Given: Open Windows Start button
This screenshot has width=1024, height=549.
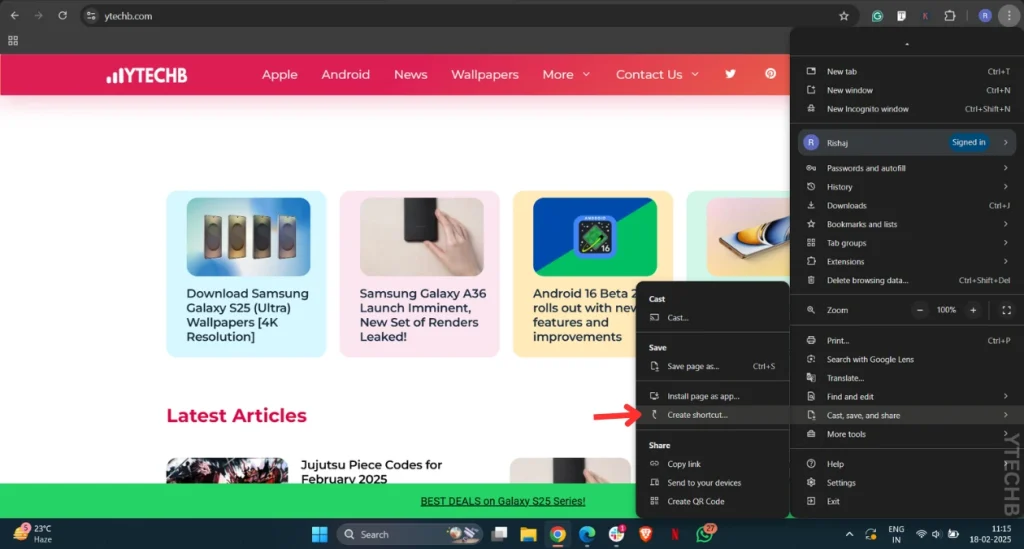Looking at the screenshot, I should pos(319,535).
